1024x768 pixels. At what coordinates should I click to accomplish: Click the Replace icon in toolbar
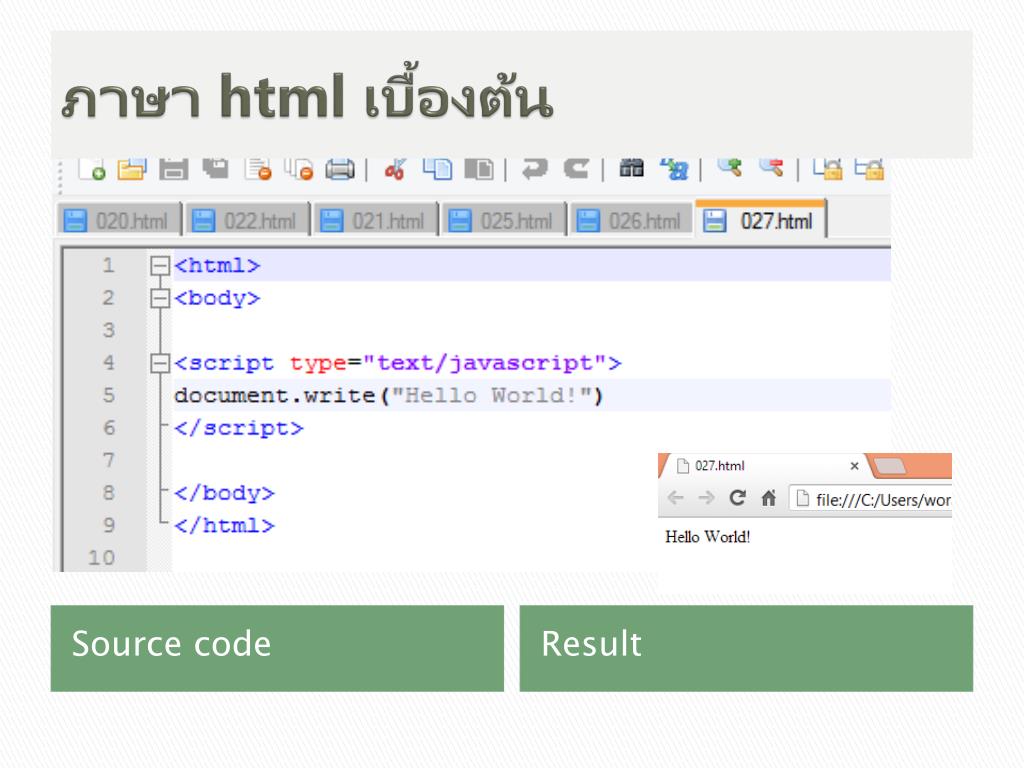675,169
